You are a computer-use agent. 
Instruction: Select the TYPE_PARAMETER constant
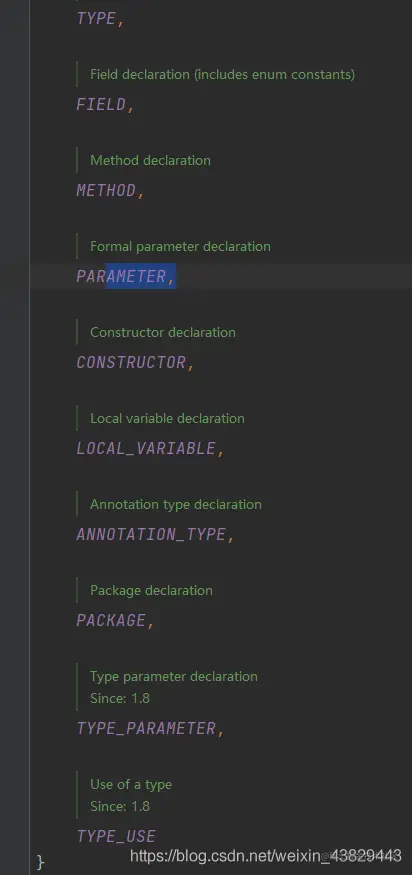pos(146,728)
